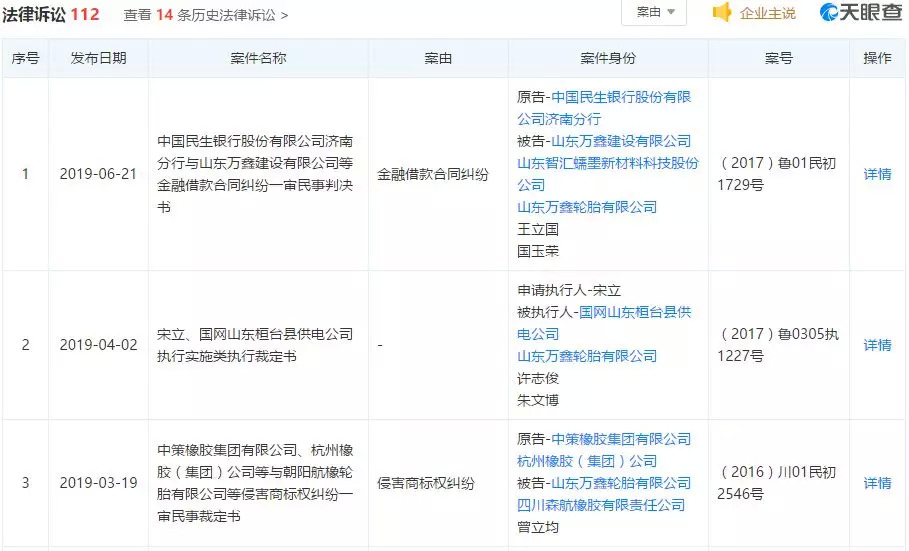This screenshot has width=909, height=551.
Task: Click the 企业主说 speaker icon
Action: [722, 12]
